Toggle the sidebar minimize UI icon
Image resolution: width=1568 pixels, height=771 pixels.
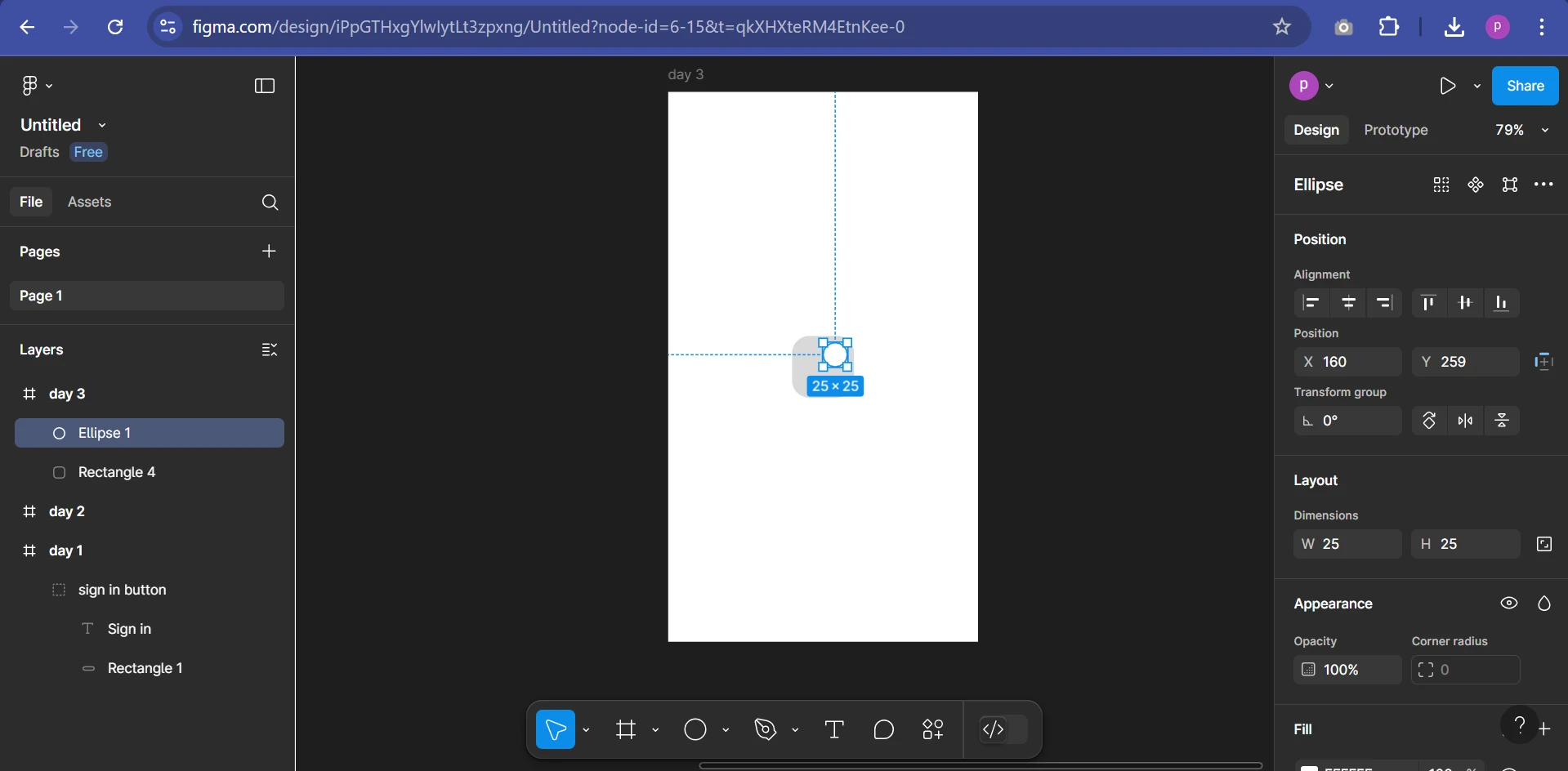pos(265,86)
